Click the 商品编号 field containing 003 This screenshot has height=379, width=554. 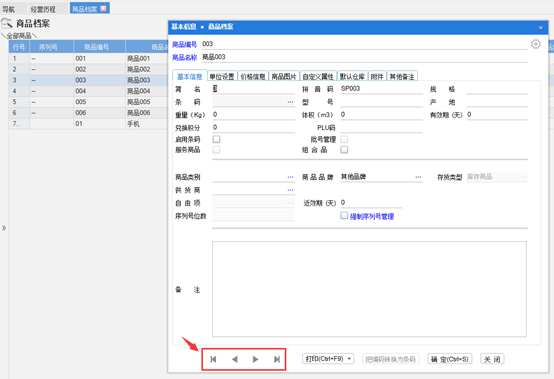pos(364,44)
